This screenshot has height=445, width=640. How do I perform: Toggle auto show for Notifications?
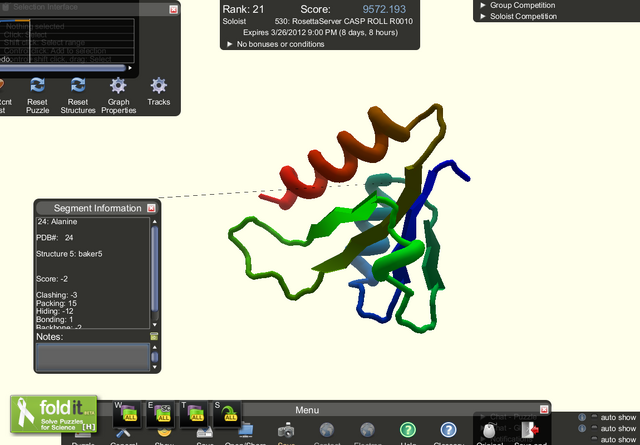(594, 439)
